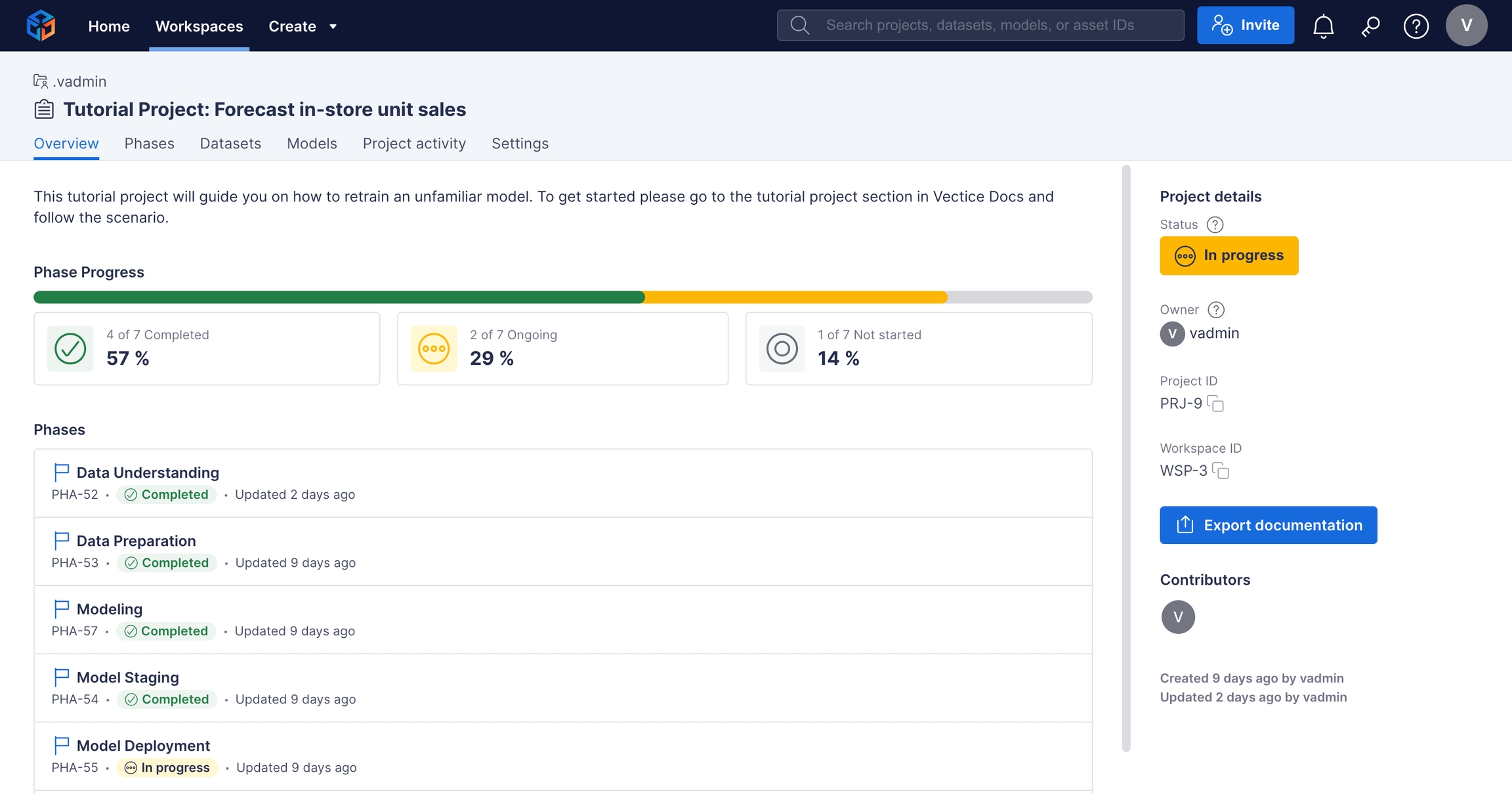Expand the Create dropdown menu
The width and height of the screenshot is (1512, 794).
tap(302, 26)
